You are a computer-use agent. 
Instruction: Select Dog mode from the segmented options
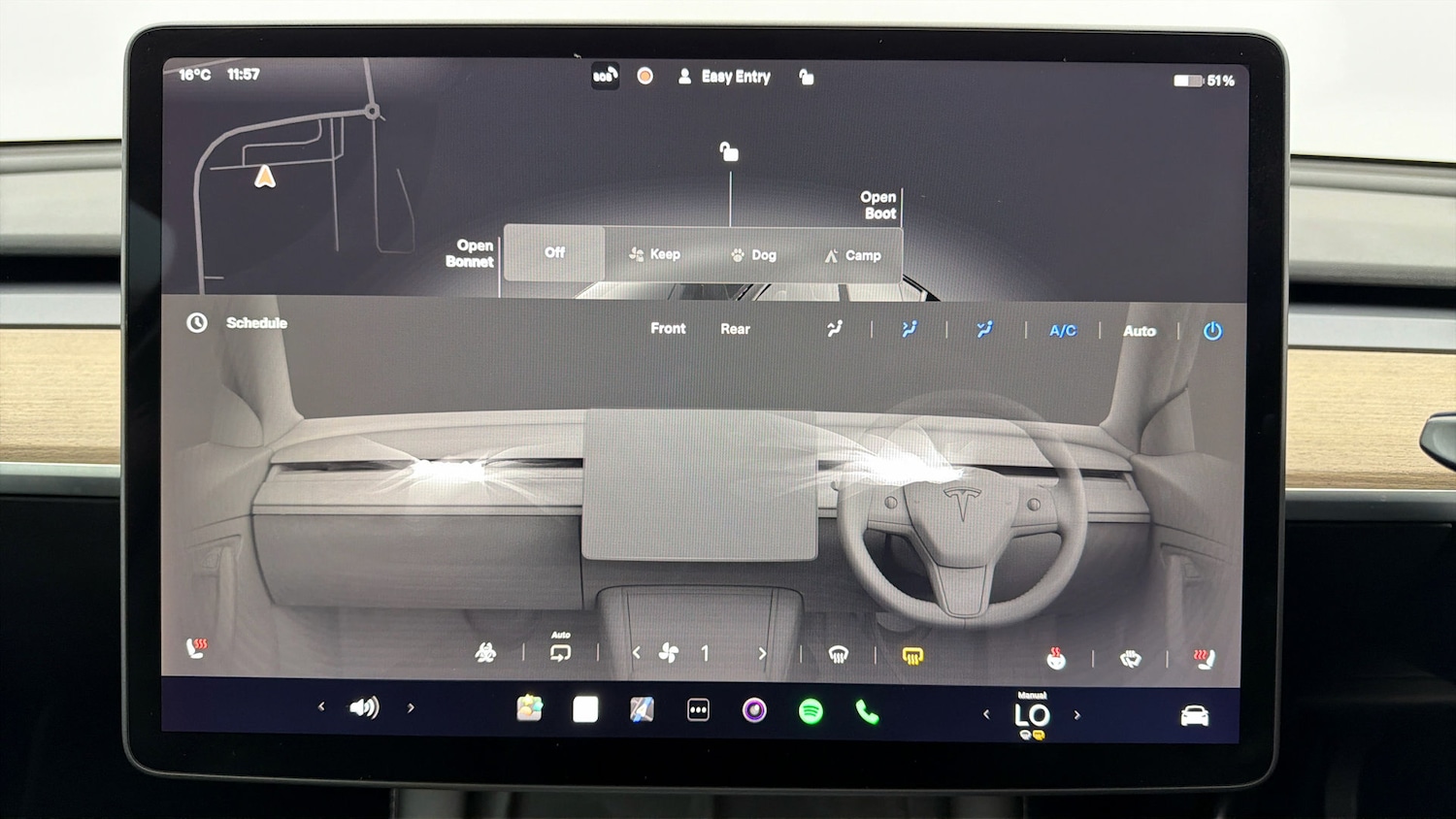pos(753,254)
